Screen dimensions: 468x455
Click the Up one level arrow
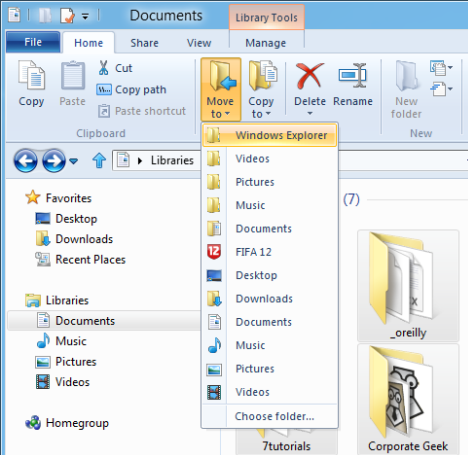coord(99,161)
